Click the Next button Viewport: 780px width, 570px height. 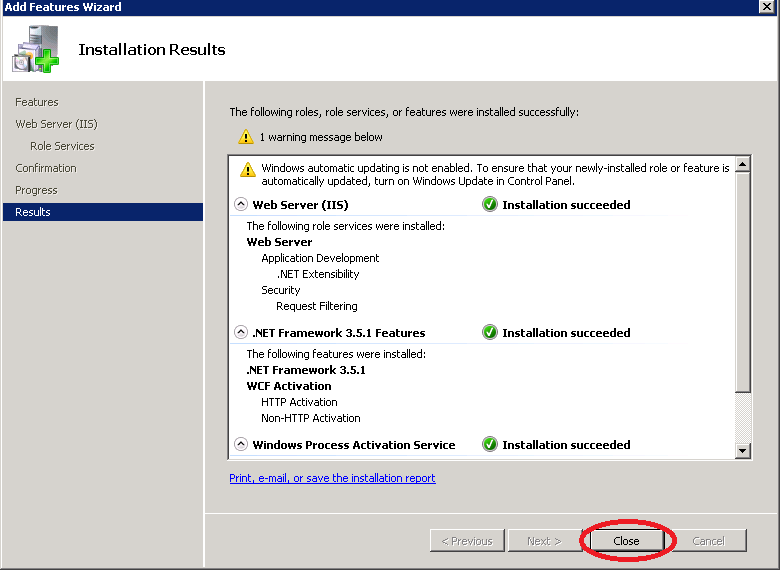point(544,541)
